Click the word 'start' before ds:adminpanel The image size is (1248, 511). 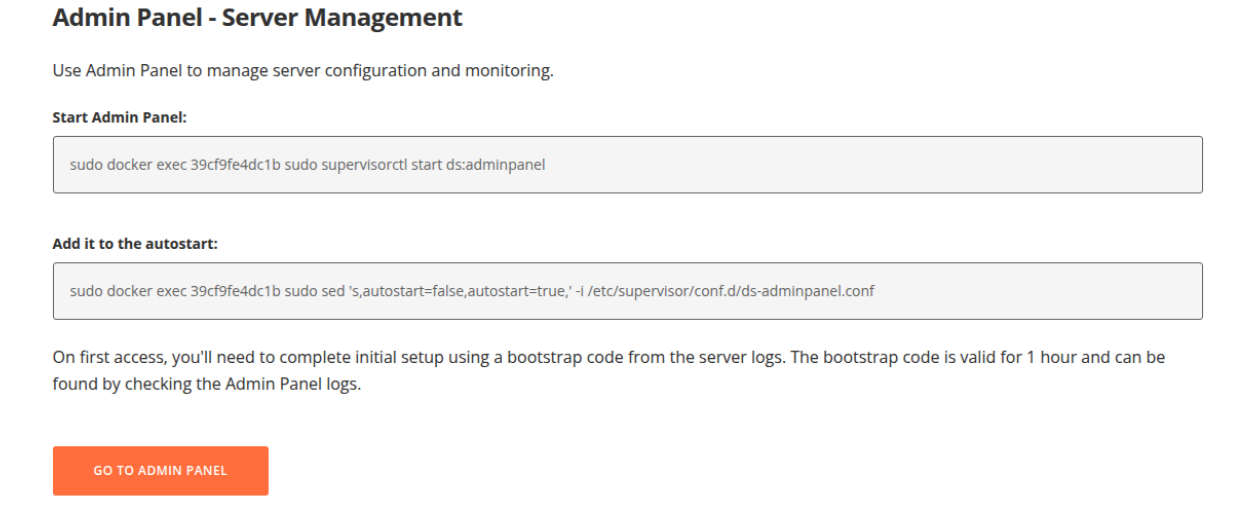coord(427,165)
